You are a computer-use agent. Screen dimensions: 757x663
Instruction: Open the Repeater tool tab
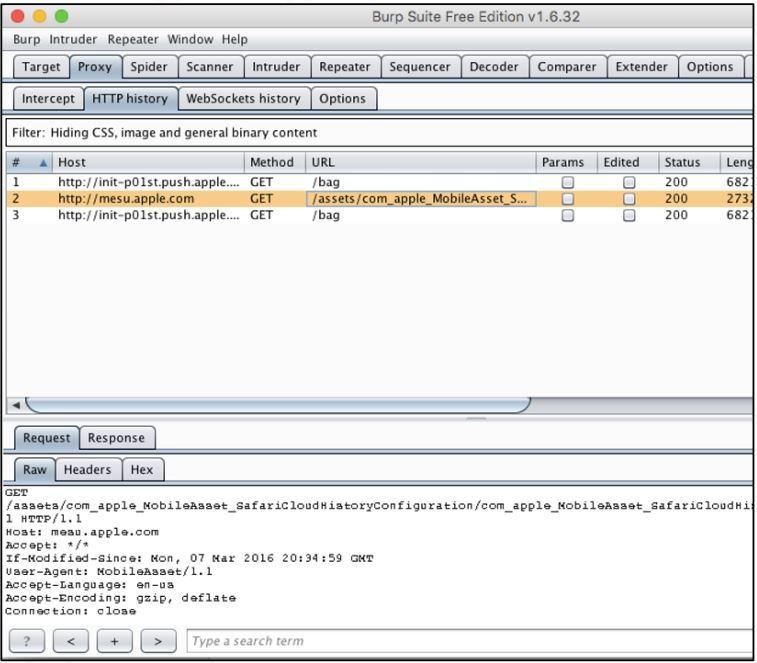coord(345,67)
